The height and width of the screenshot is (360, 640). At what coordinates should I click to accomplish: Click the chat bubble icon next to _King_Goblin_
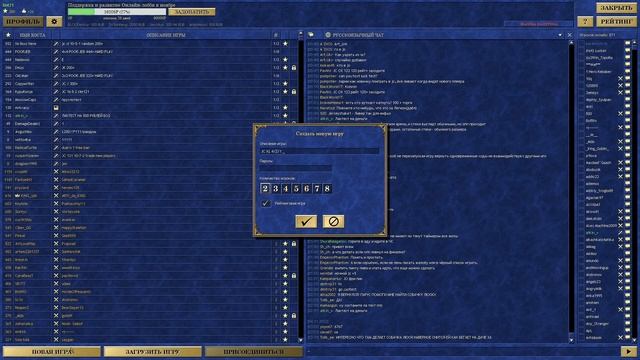628,149
